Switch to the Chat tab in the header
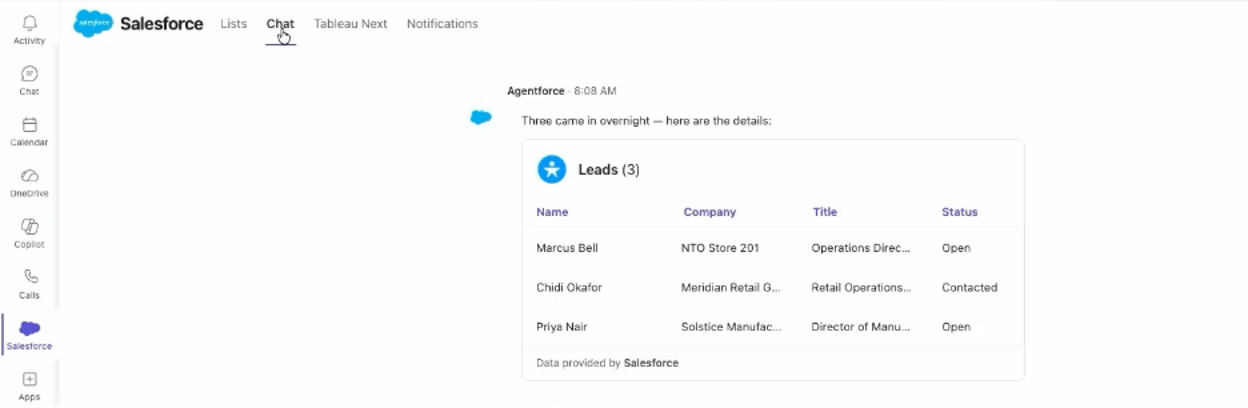1248x408 pixels. 280,24
